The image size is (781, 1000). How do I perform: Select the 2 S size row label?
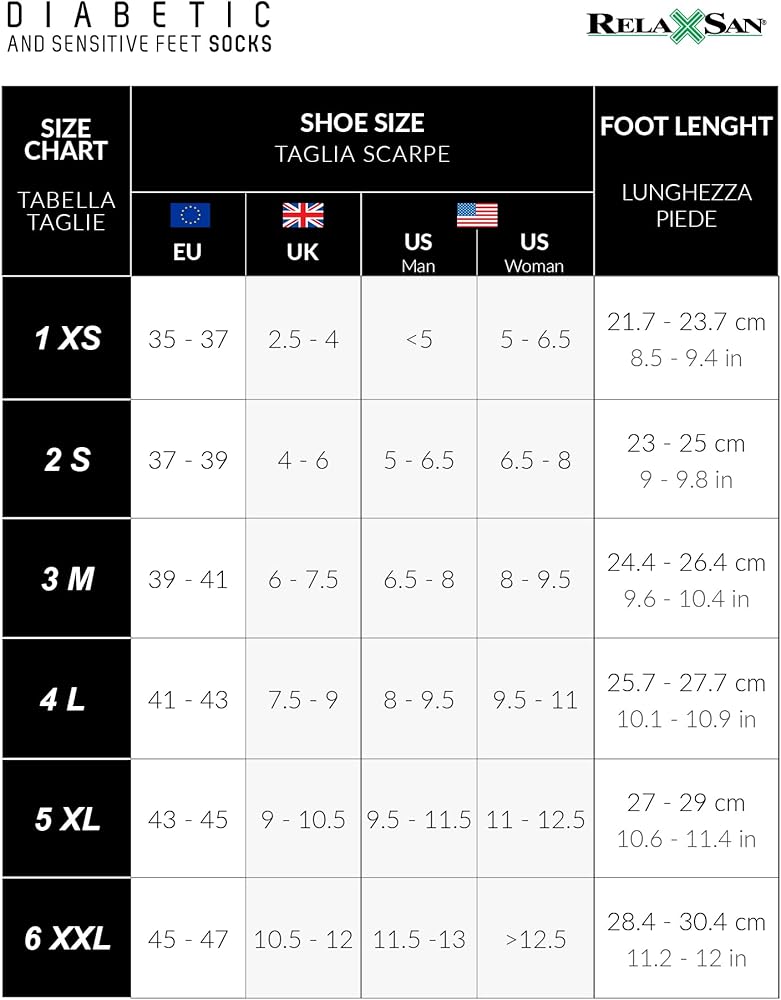(x=67, y=459)
